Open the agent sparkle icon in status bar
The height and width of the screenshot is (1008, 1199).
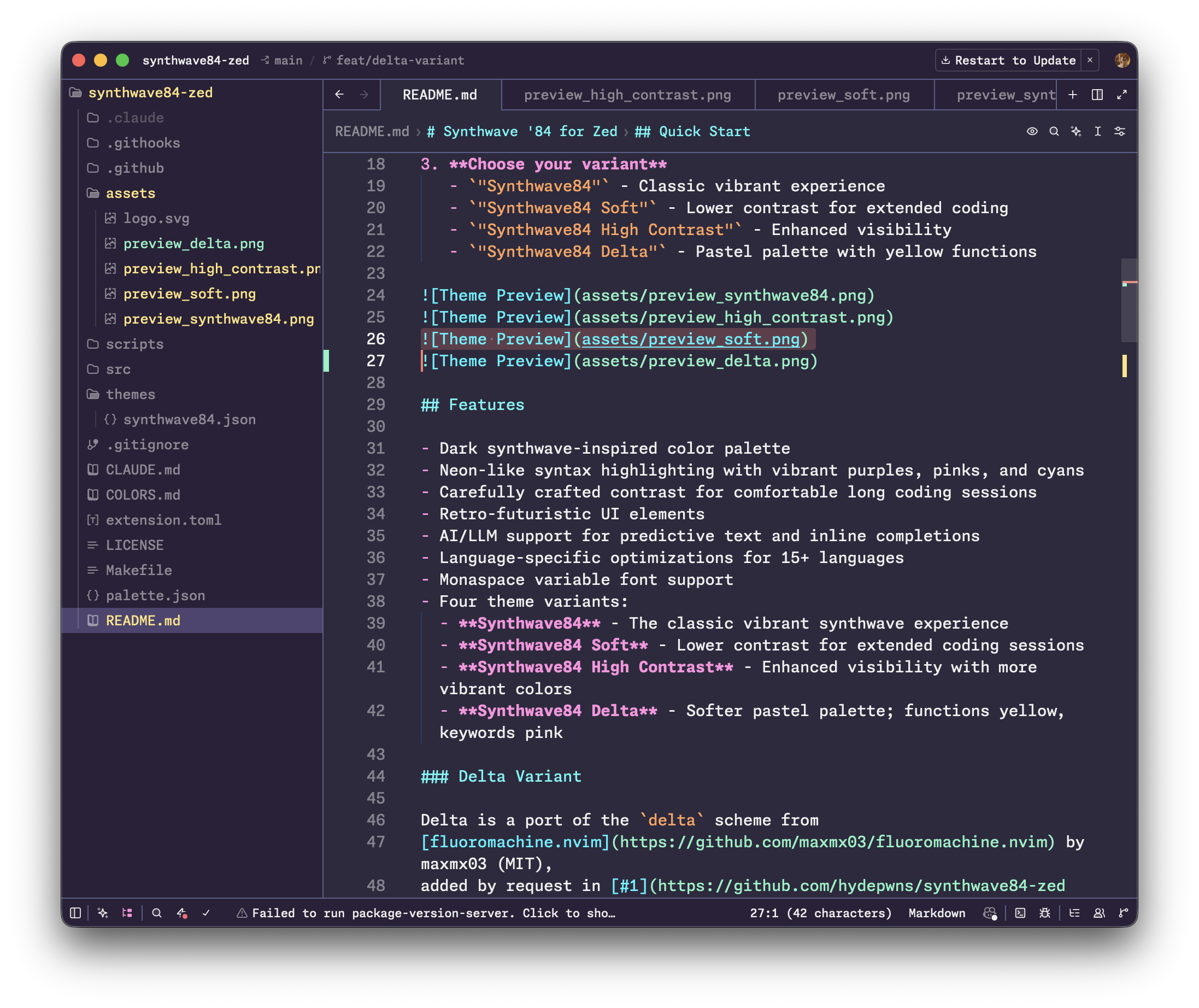(x=103, y=913)
